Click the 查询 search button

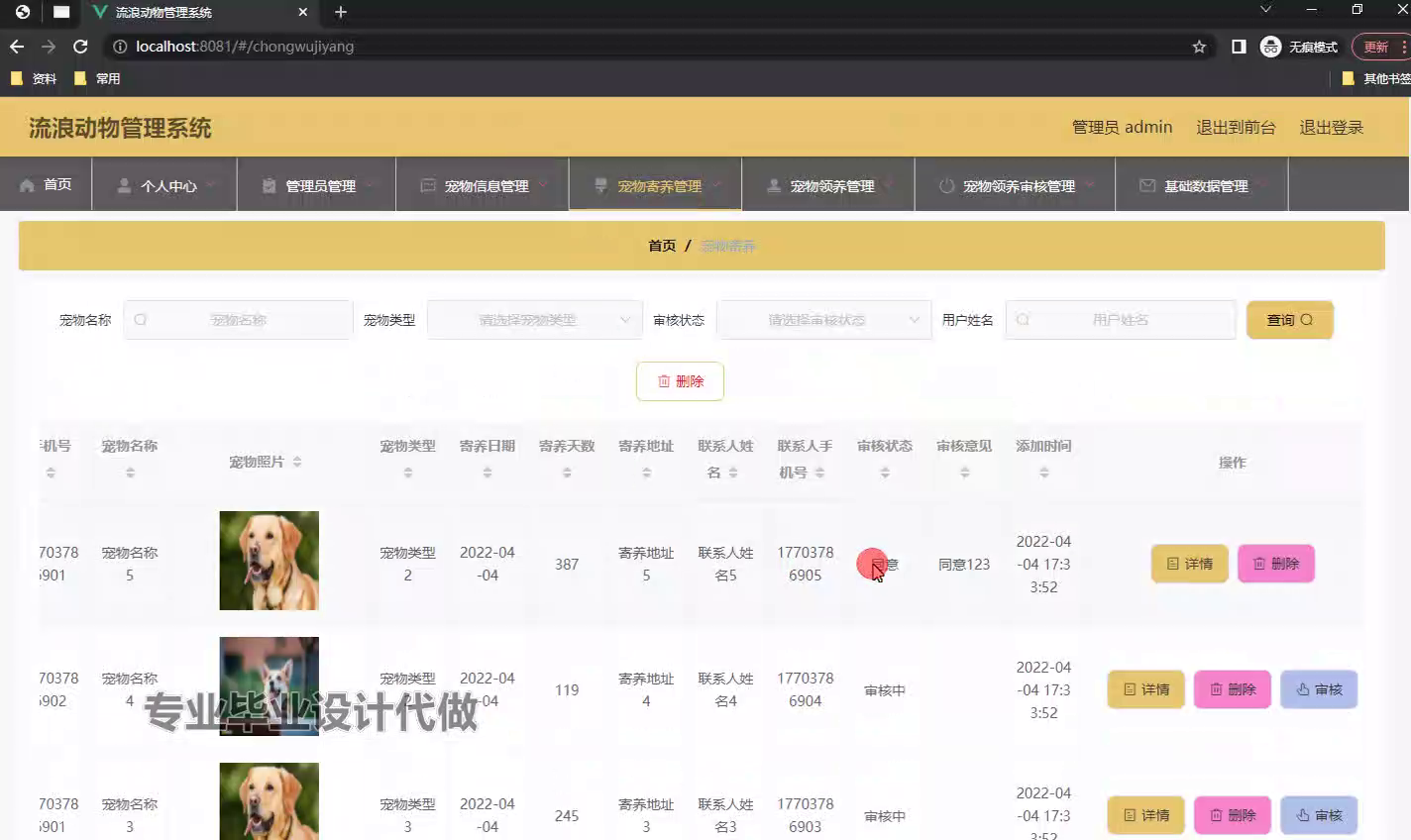1289,320
